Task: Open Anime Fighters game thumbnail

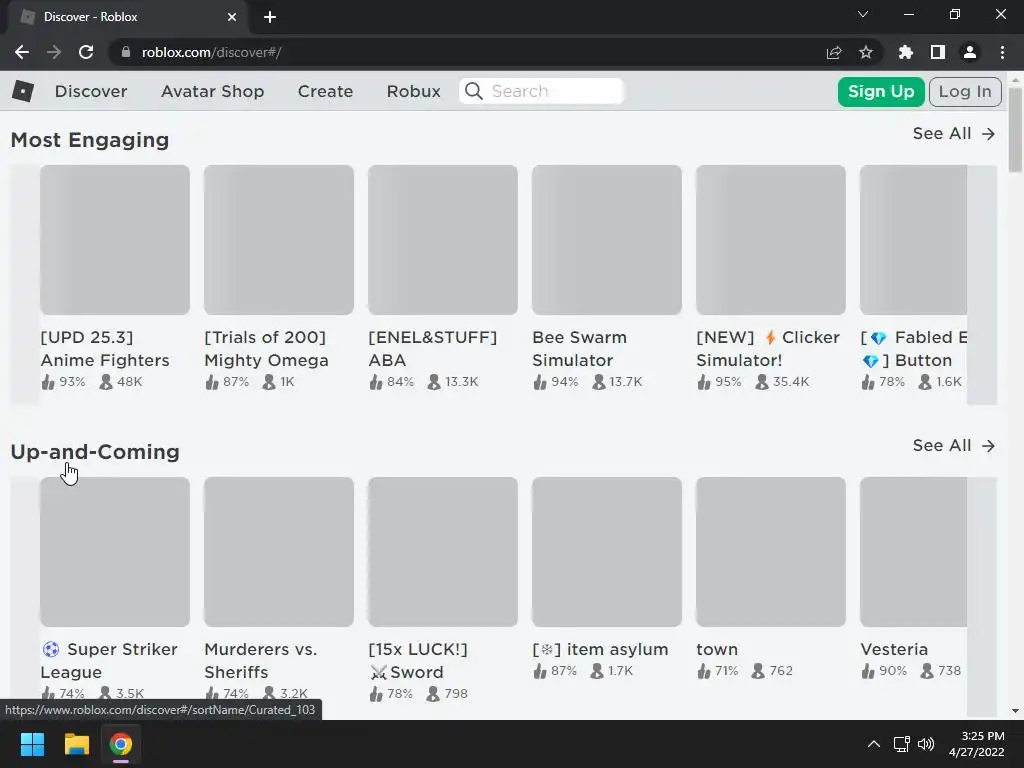Action: tap(115, 240)
